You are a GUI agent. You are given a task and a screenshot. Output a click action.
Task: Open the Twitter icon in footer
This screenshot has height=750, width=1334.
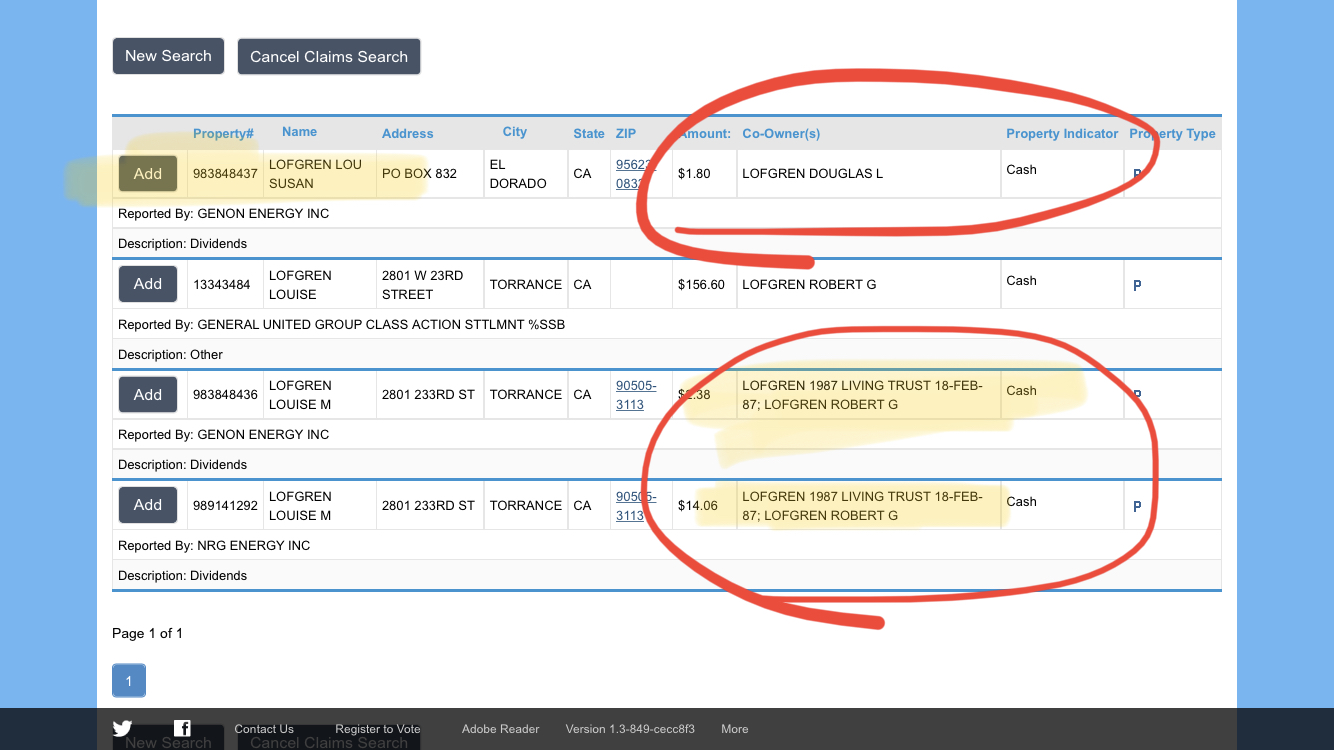pyautogui.click(x=122, y=729)
